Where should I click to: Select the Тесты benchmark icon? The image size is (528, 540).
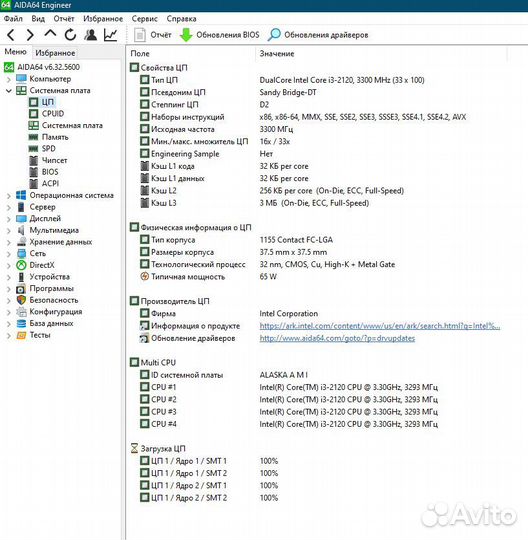pyautogui.click(x=21, y=335)
